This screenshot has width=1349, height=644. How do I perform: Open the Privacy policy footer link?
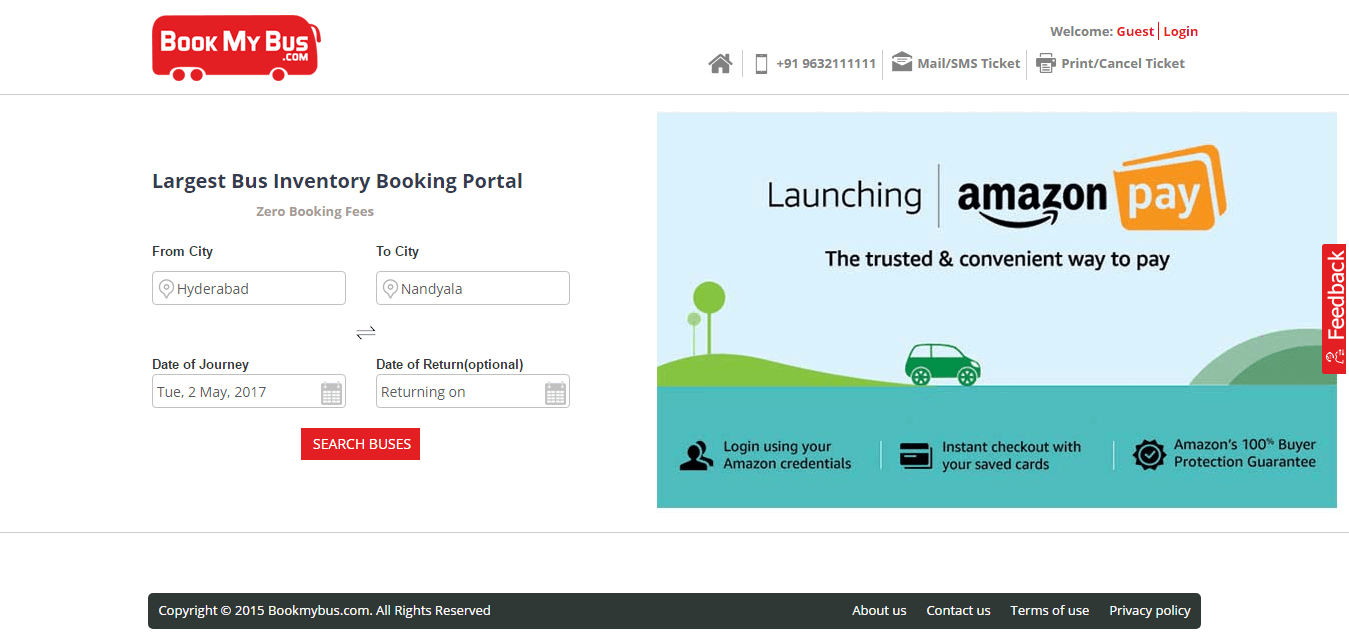click(1150, 610)
